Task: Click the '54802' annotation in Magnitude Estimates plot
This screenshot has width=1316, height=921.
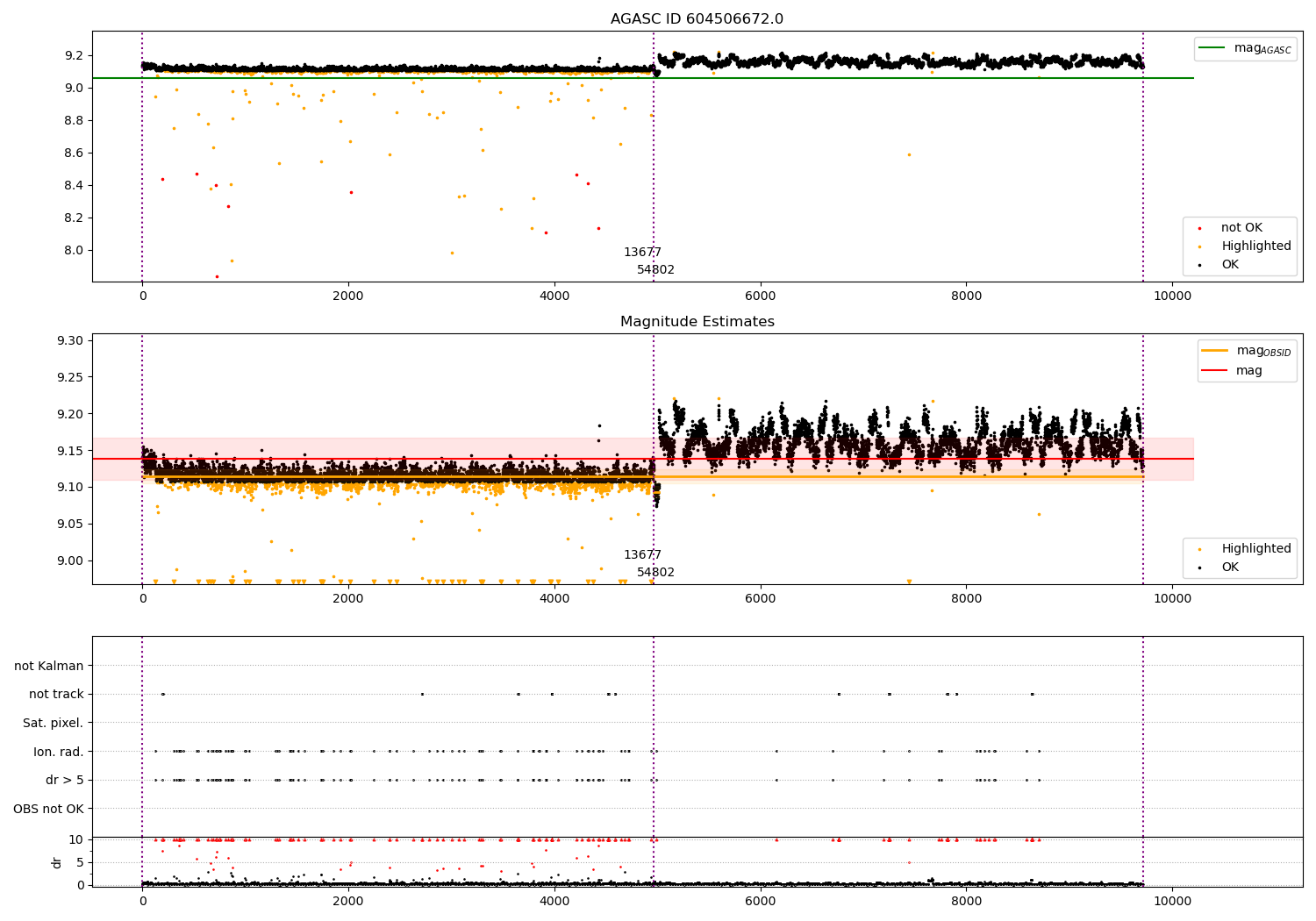Action: click(655, 573)
